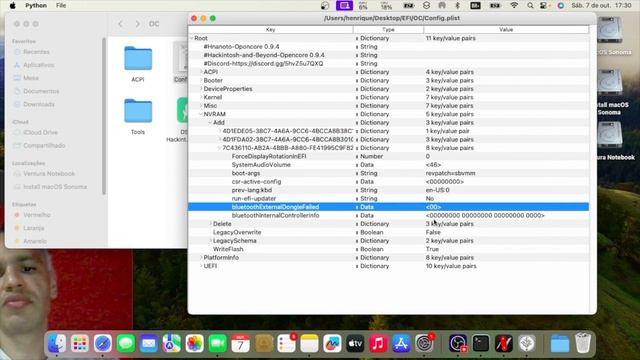Click the Value column header
This screenshot has width=640, height=360.
pyautogui.click(x=506, y=30)
